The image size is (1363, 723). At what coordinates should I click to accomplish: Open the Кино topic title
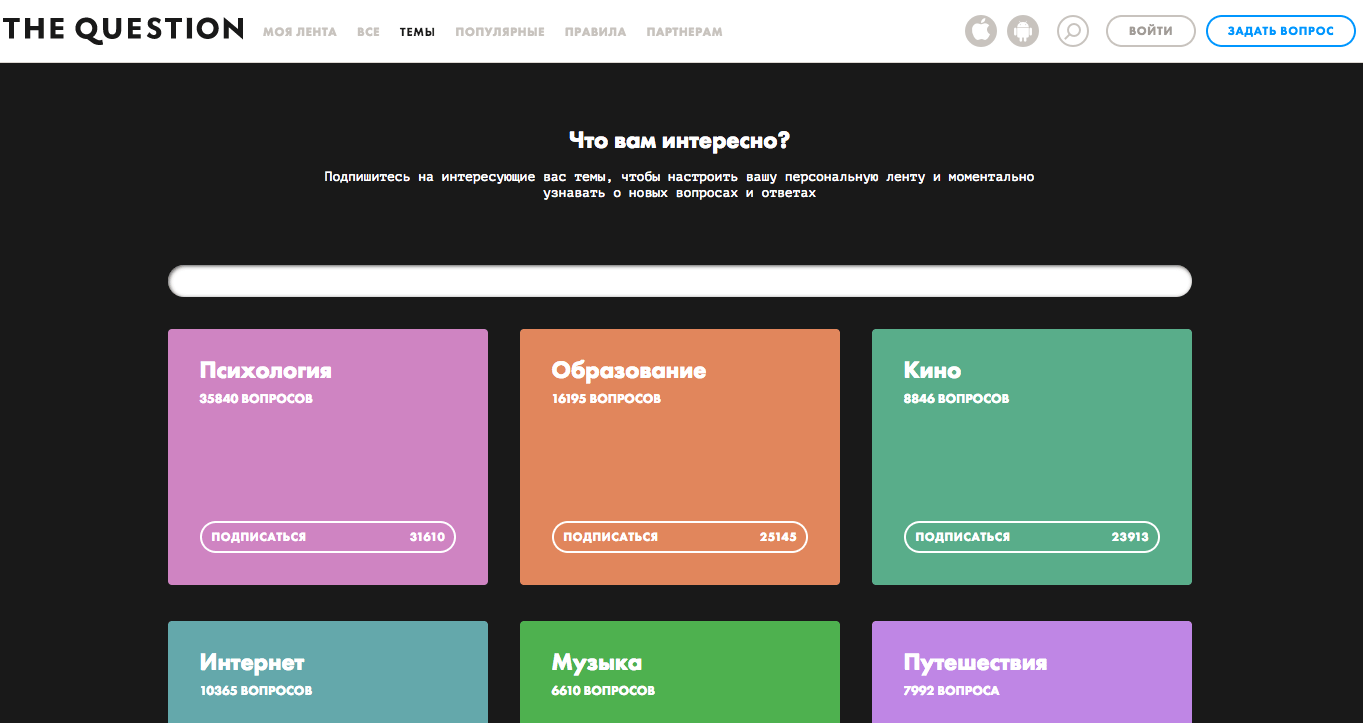pyautogui.click(x=933, y=371)
